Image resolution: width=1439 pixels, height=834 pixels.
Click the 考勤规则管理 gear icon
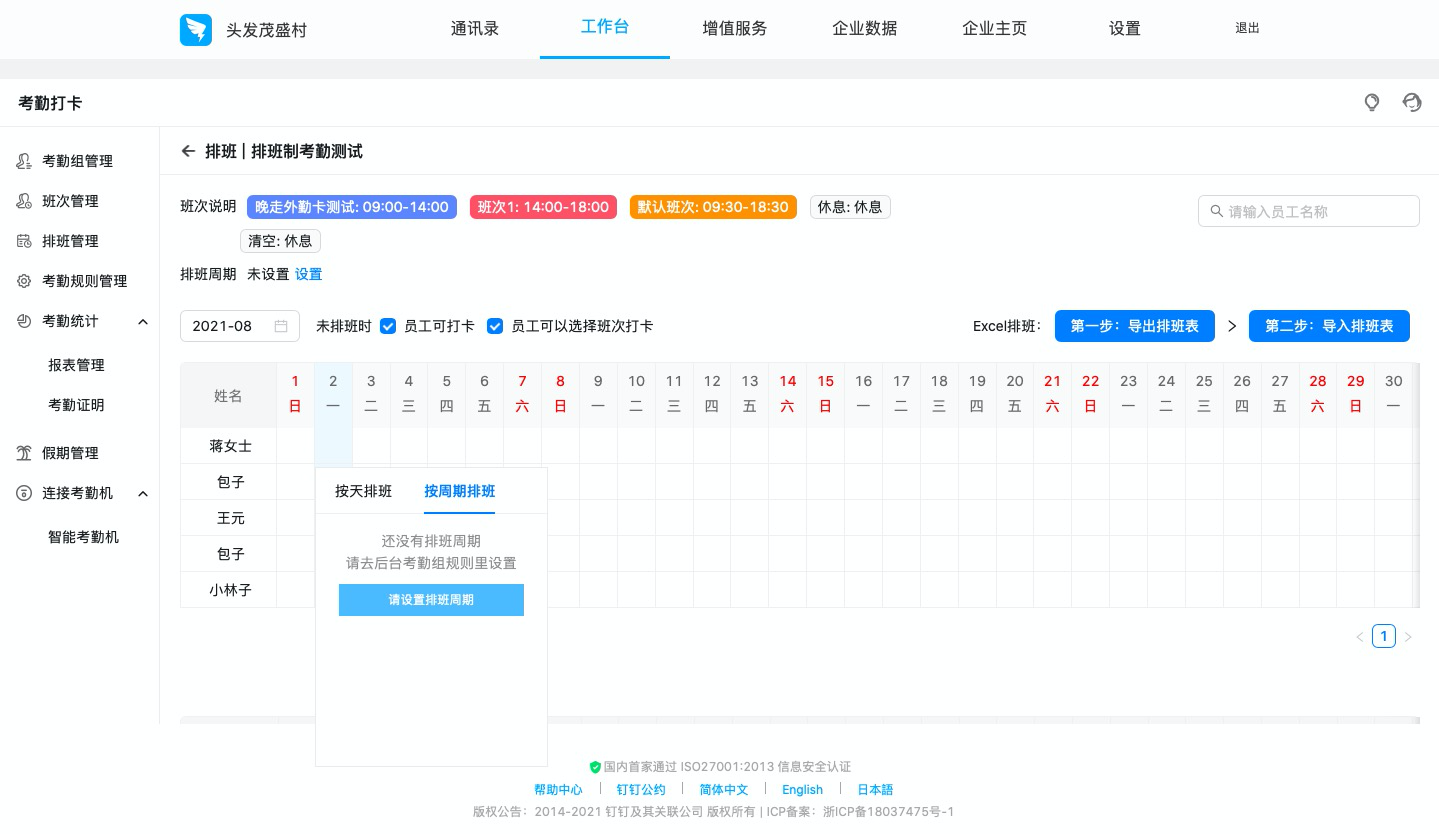coord(24,281)
